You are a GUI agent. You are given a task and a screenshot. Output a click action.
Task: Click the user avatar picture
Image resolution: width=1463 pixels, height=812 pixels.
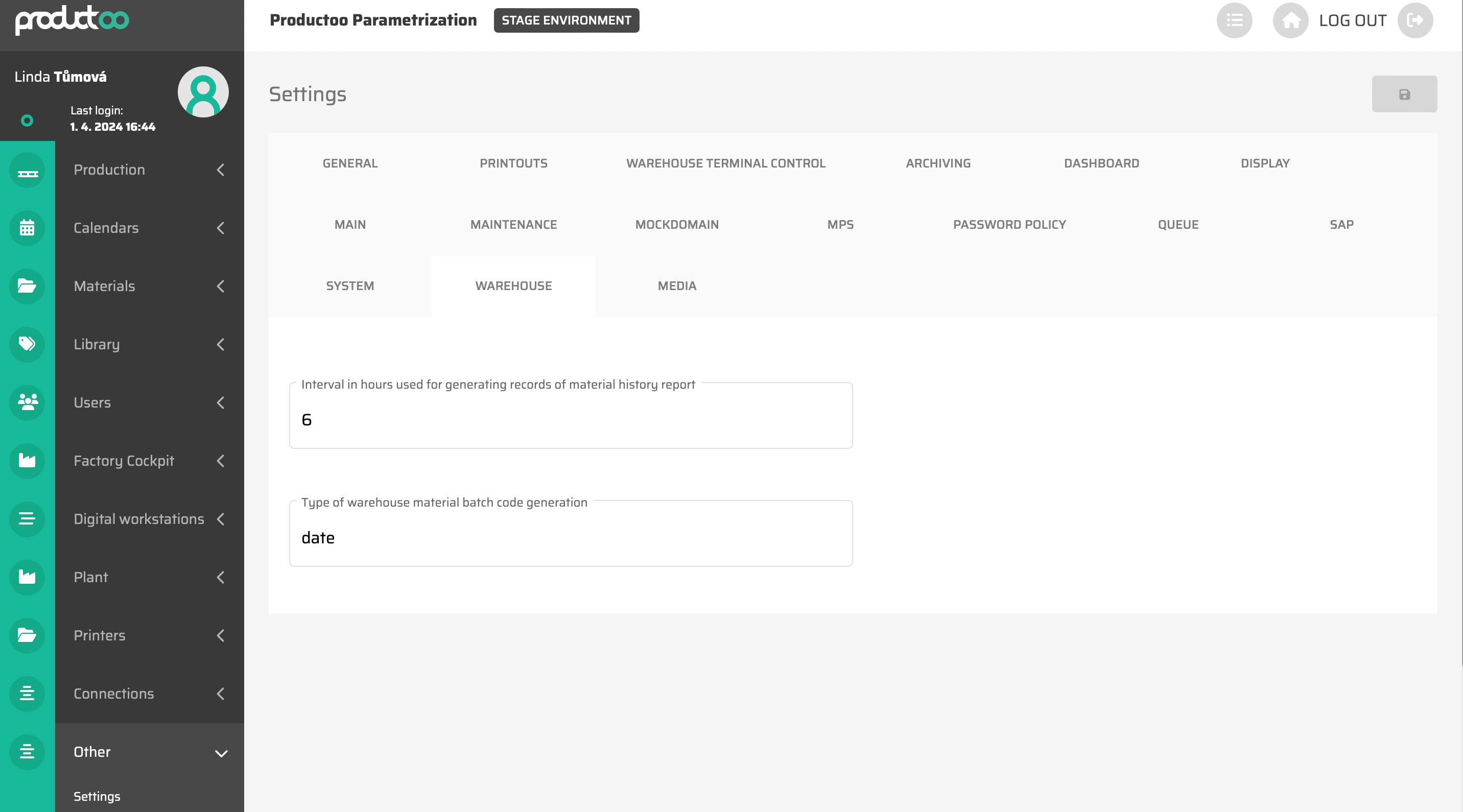coord(203,92)
